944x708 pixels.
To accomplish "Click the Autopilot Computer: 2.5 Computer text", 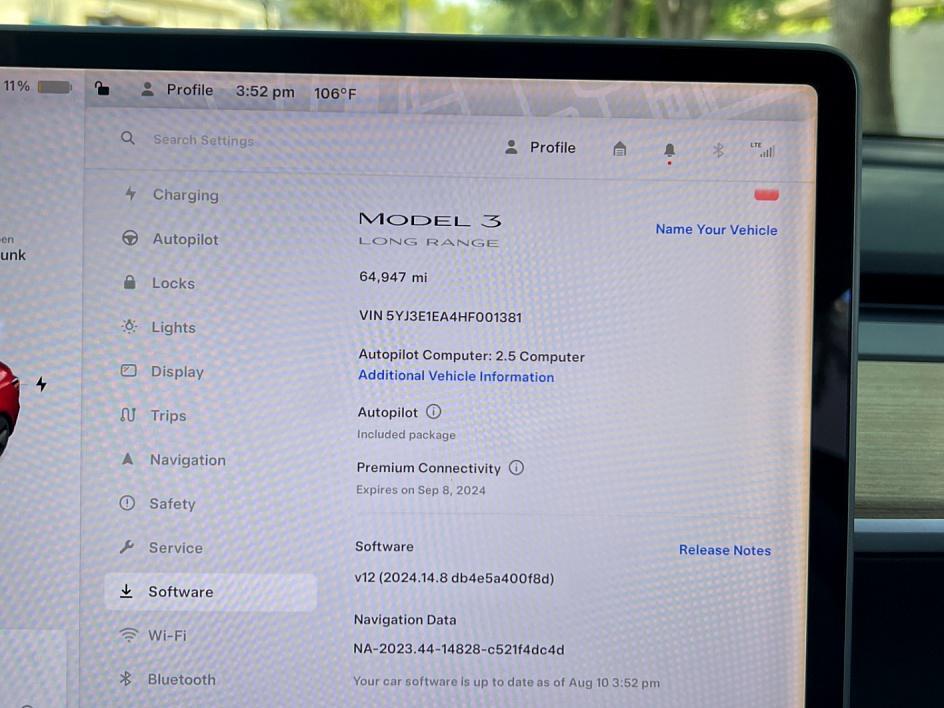I will pos(471,356).
